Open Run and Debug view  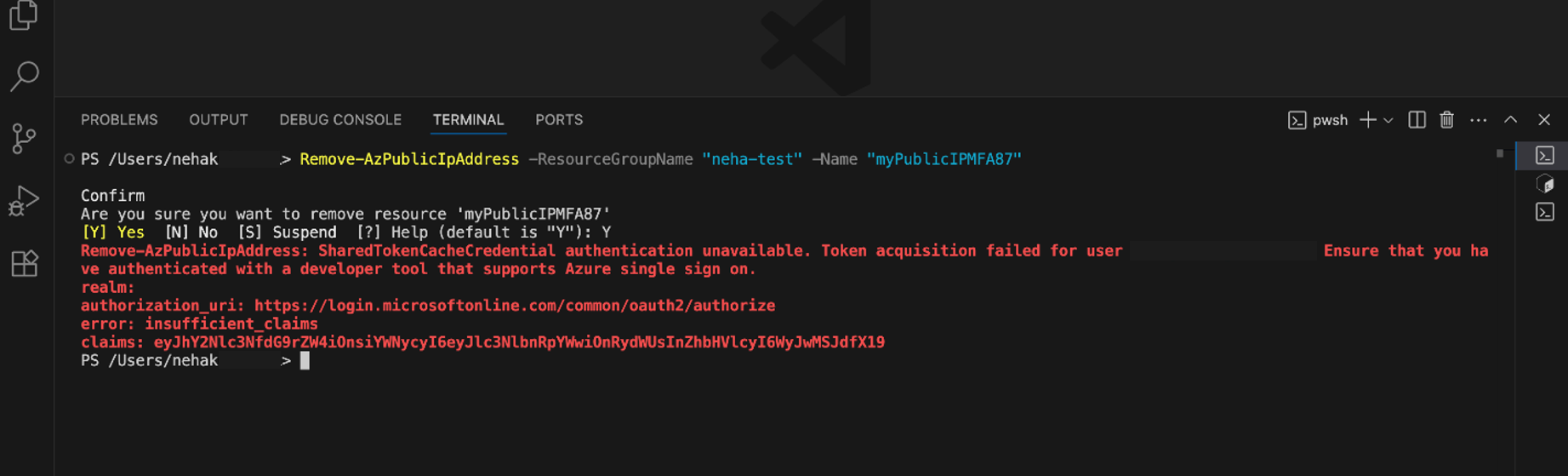(24, 201)
